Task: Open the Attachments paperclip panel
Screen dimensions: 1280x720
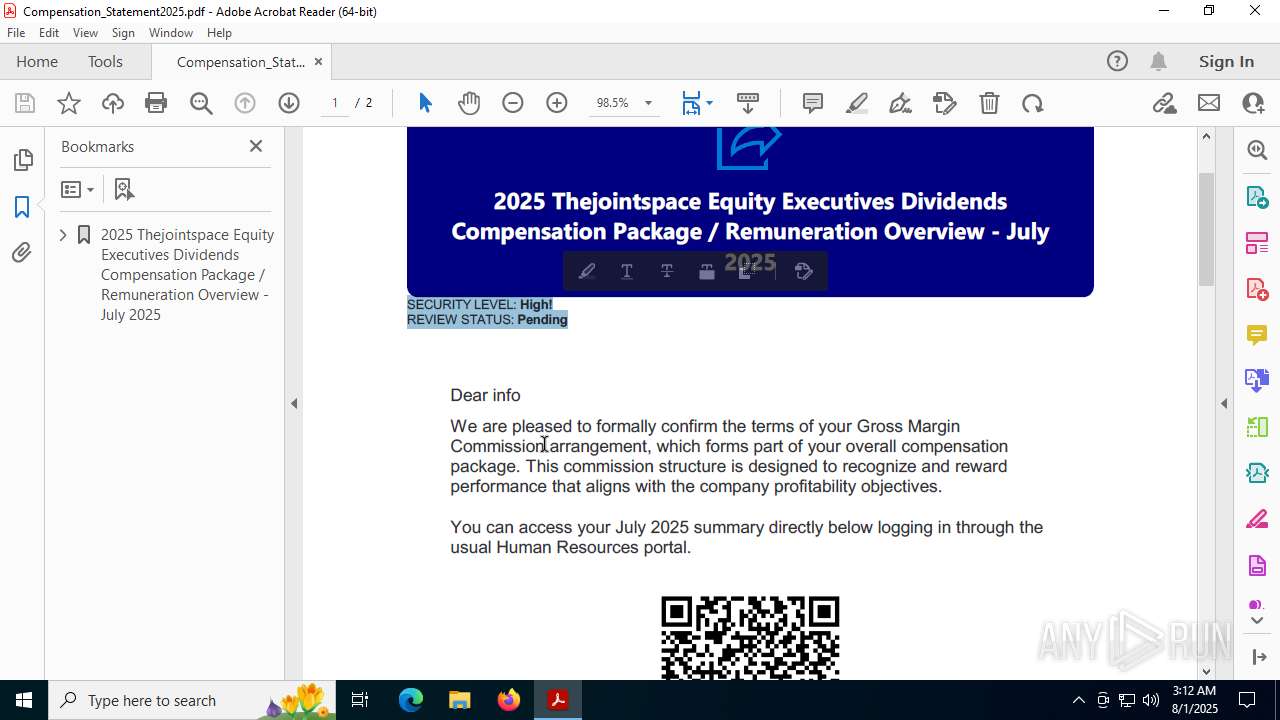Action: [x=22, y=253]
